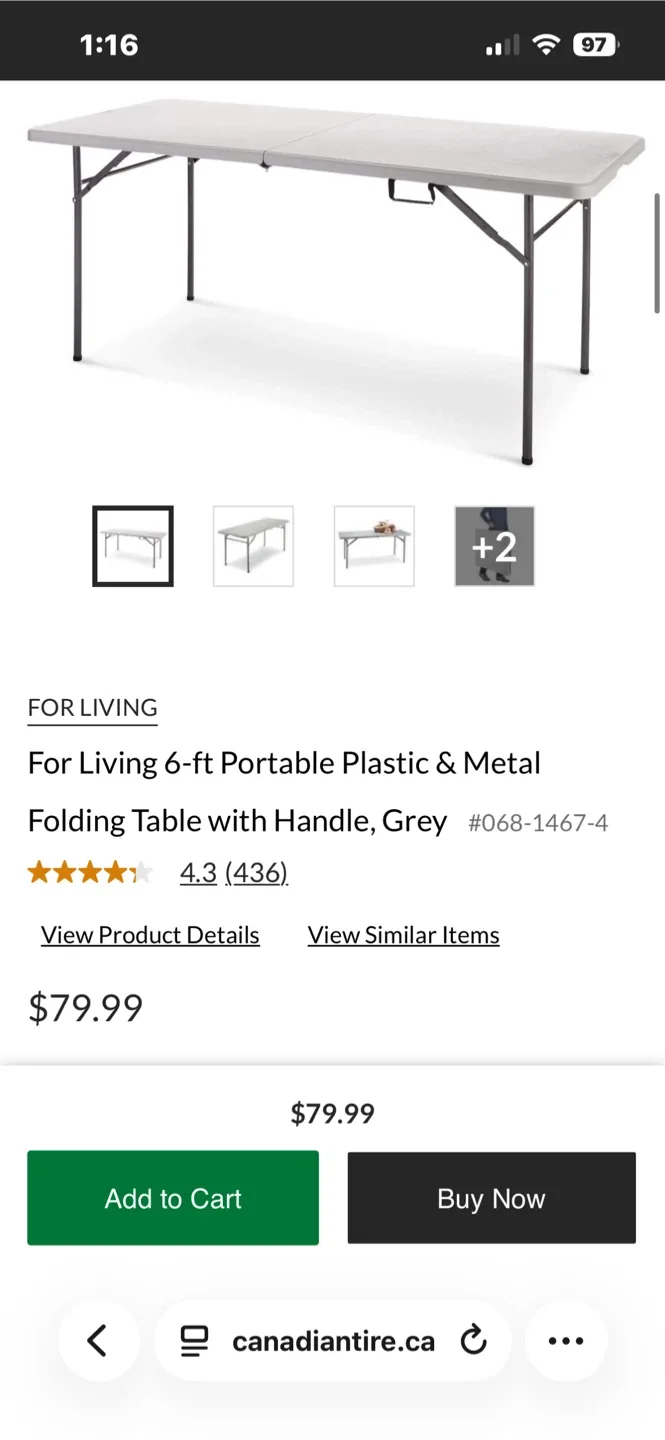Open the FOR LIVING brand link
This screenshot has height=1440, width=665.
point(91,707)
